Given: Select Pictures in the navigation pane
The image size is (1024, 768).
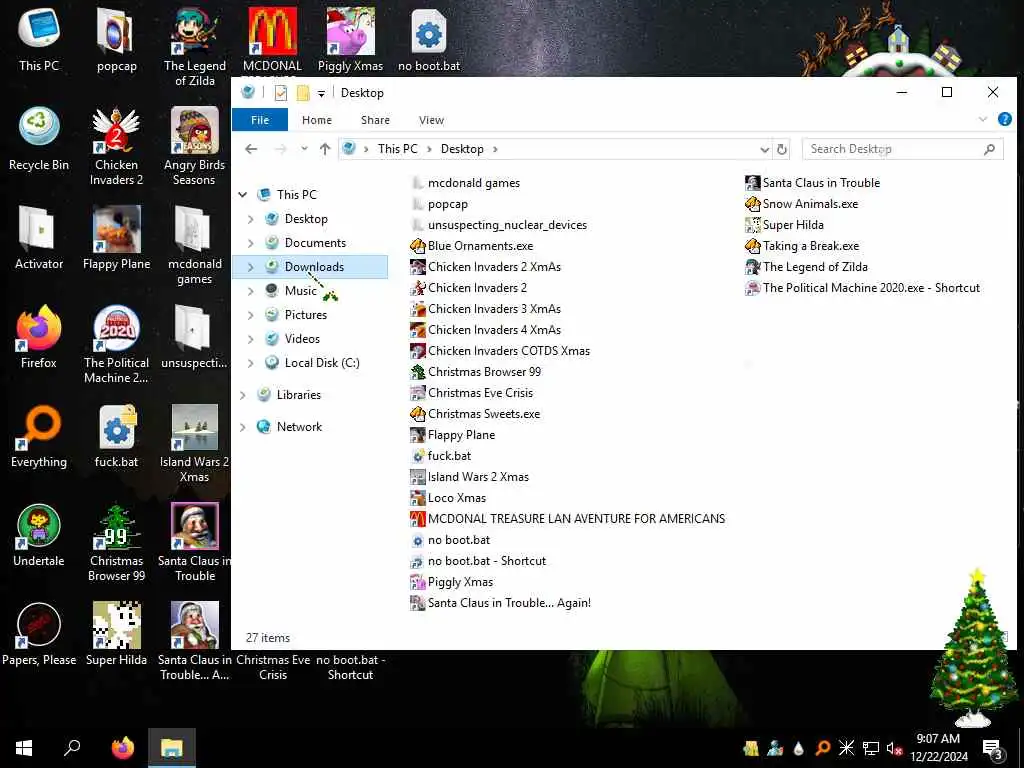Looking at the screenshot, I should pos(306,315).
